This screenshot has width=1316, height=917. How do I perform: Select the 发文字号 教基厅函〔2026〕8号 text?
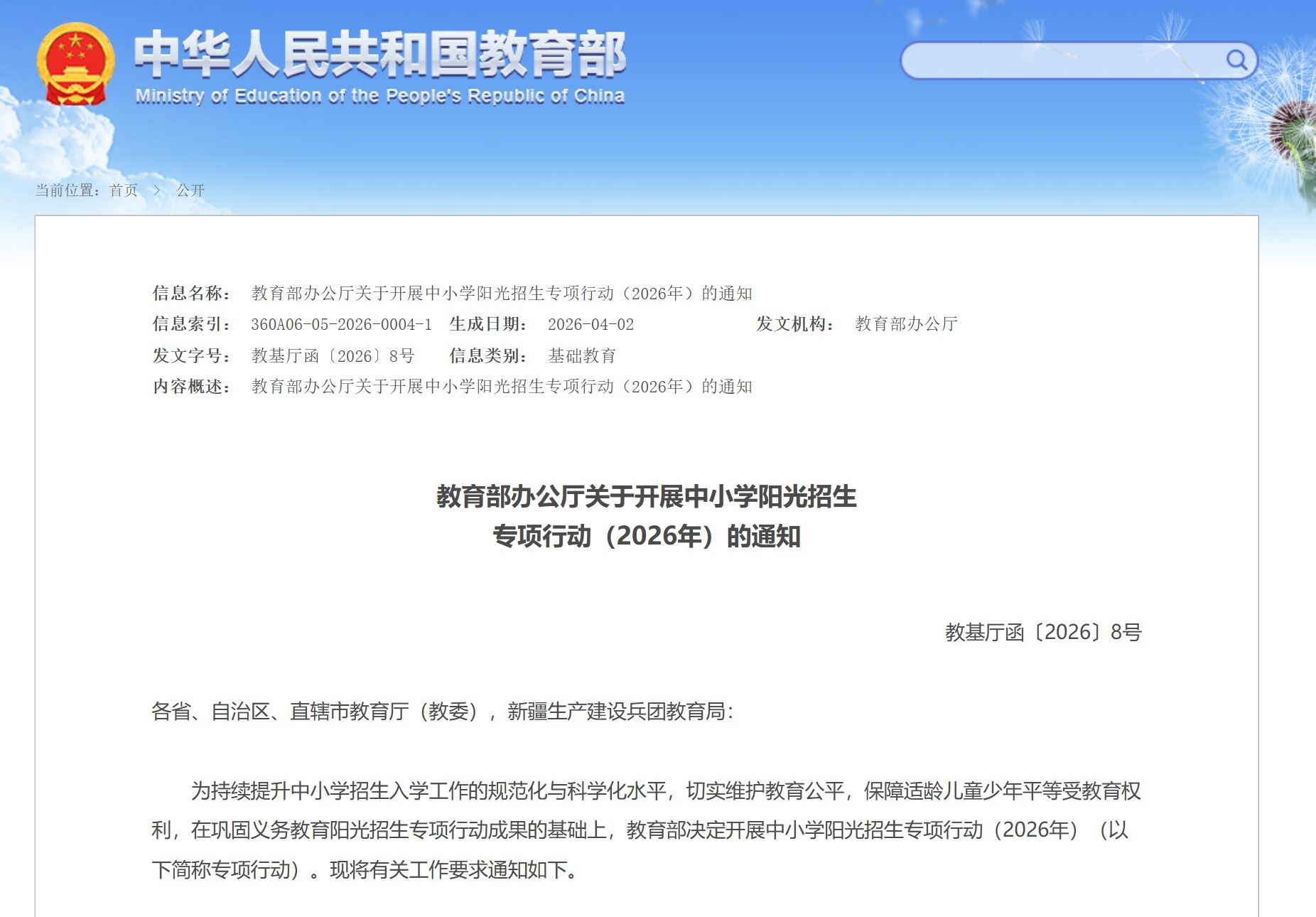point(334,355)
